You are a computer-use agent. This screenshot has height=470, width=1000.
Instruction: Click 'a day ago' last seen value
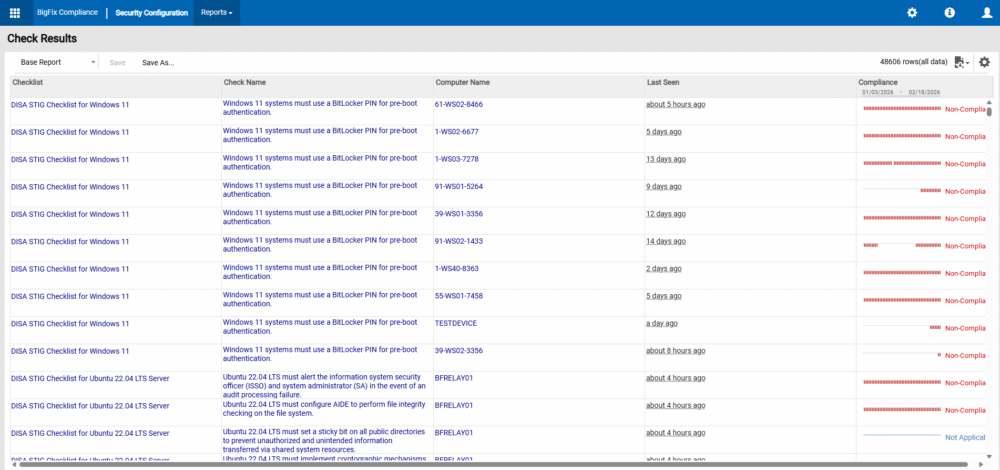point(662,324)
